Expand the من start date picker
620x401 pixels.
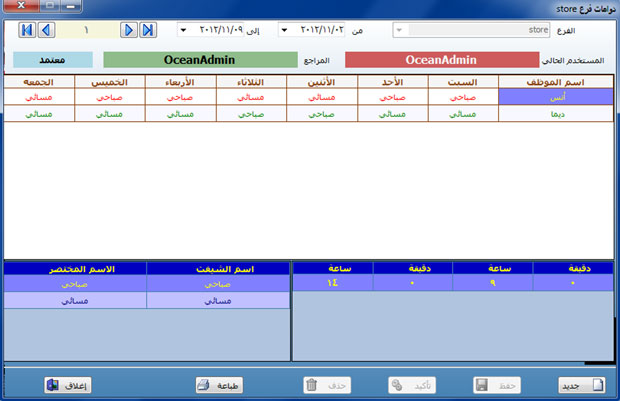(x=283, y=30)
